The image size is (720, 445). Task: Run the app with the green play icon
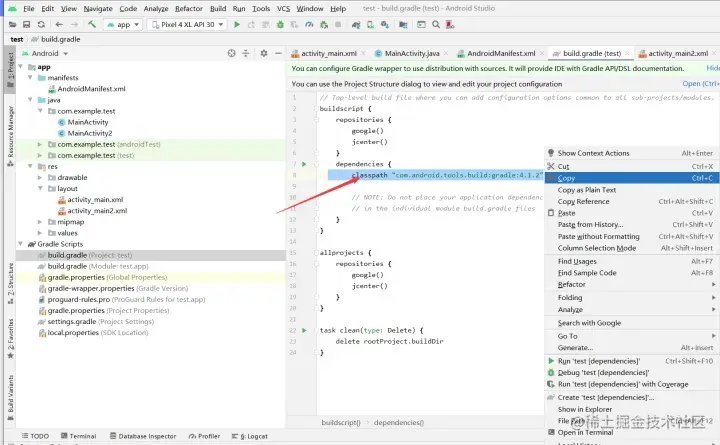click(237, 24)
